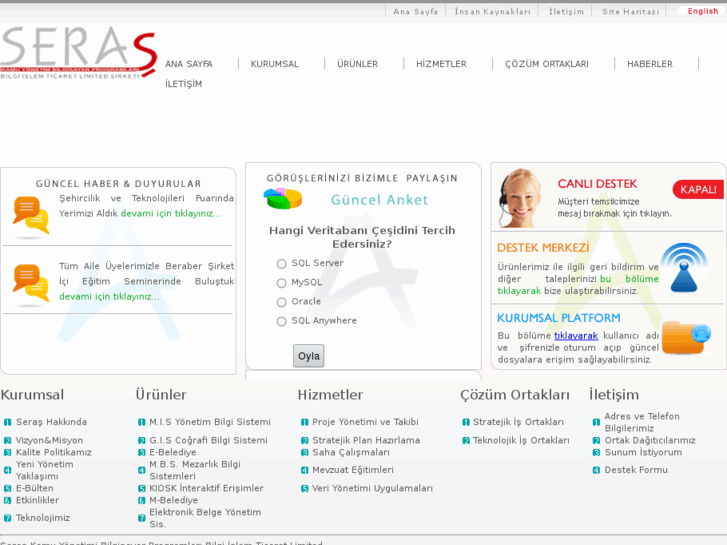This screenshot has height=545, width=727.
Task: Click the blue antenna icon in Destek Merkezi
Action: [684, 268]
